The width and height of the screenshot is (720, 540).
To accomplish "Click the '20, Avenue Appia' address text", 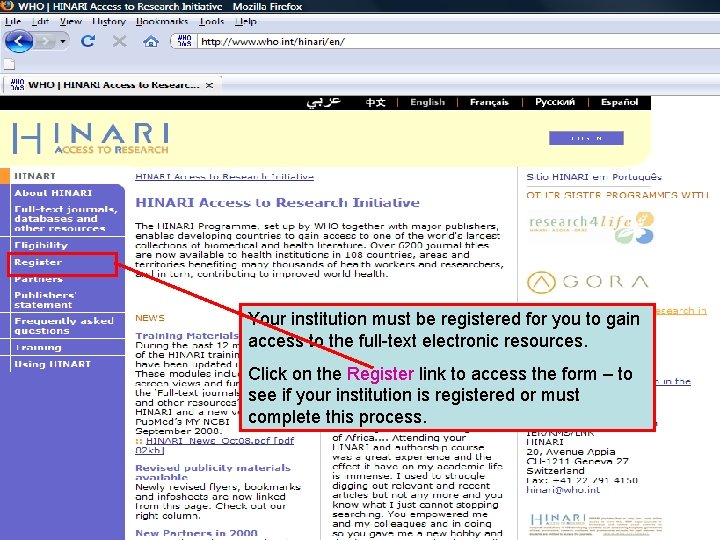I will tap(571, 451).
